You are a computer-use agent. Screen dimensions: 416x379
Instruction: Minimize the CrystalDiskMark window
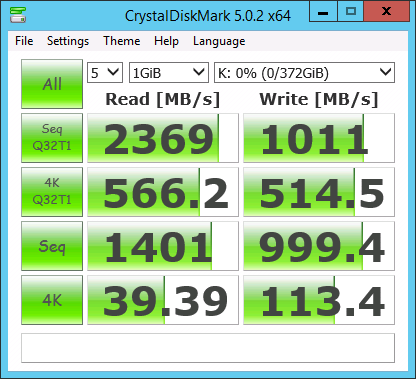[323, 11]
